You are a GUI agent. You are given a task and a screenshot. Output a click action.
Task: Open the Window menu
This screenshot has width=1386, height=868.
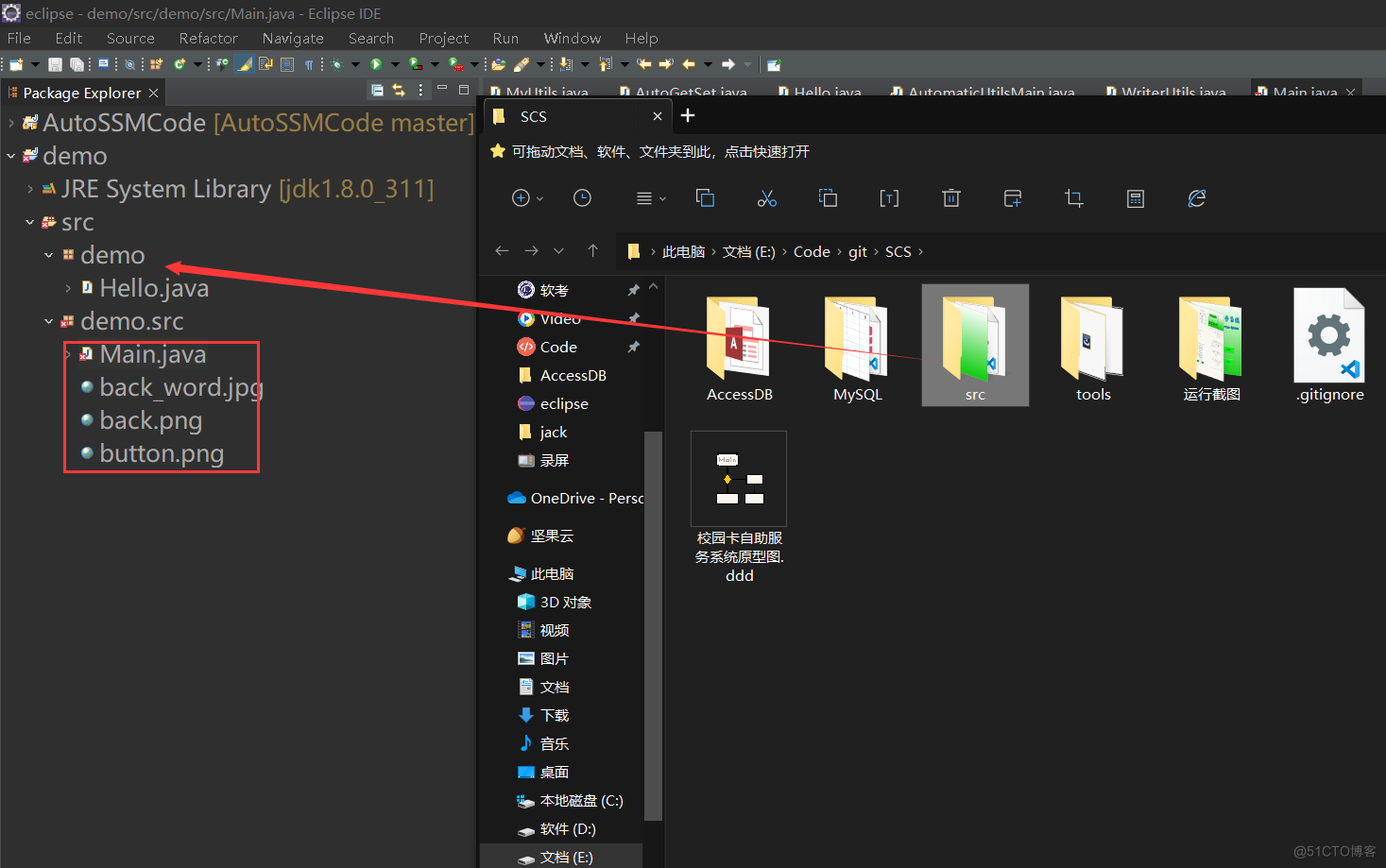click(572, 38)
